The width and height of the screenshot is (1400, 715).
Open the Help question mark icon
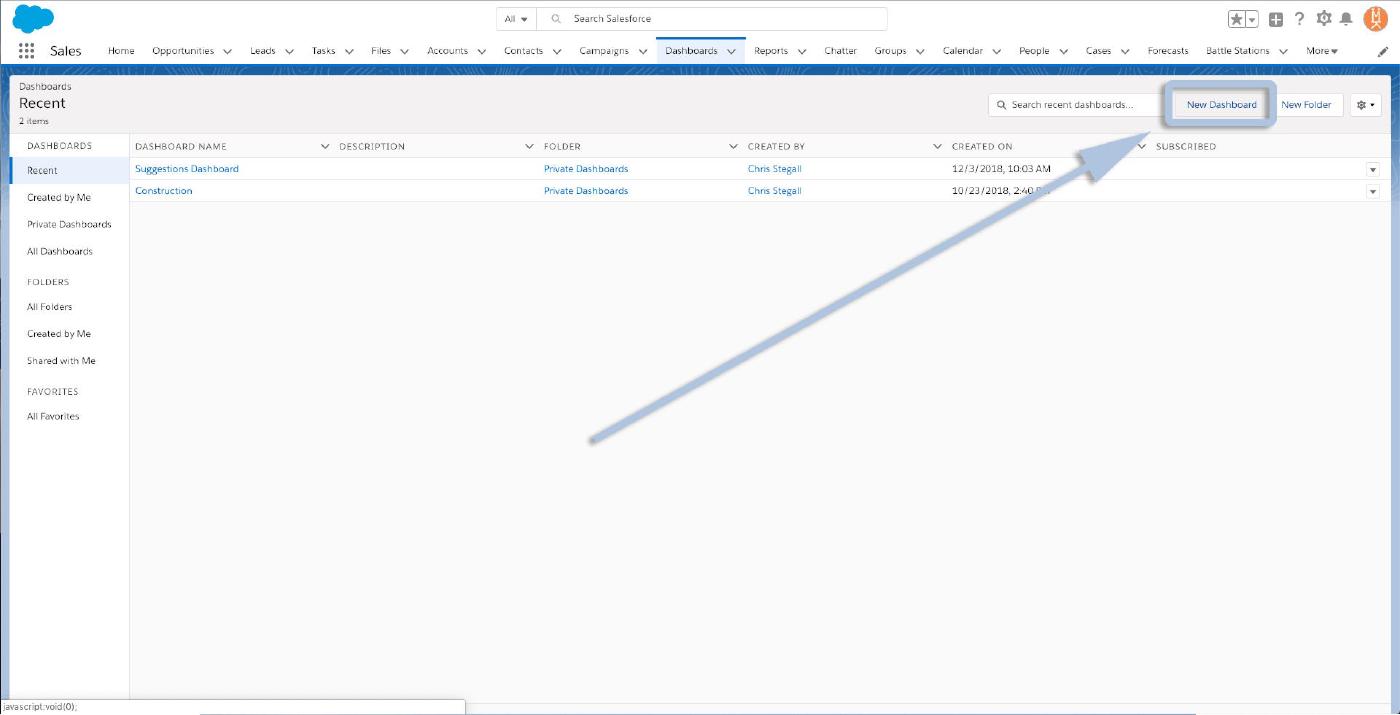pos(1300,19)
